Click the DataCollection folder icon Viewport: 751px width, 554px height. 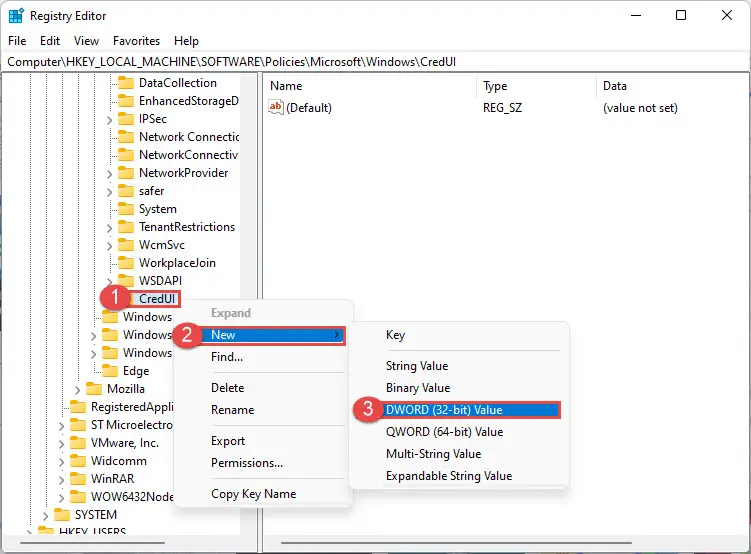(x=126, y=83)
